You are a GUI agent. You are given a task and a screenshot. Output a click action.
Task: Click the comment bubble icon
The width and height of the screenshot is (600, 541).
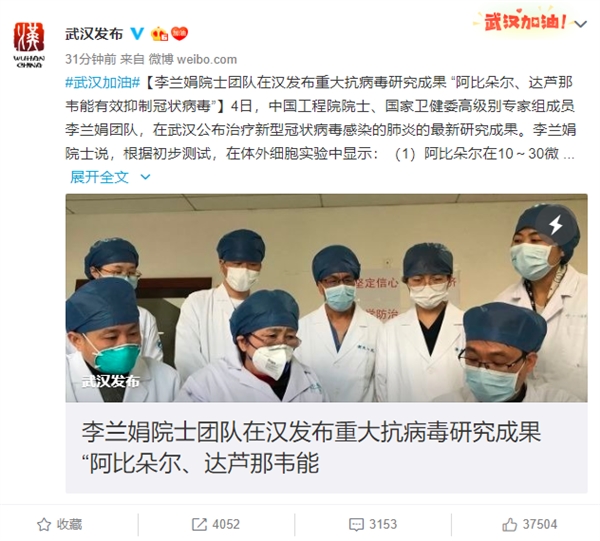click(356, 525)
